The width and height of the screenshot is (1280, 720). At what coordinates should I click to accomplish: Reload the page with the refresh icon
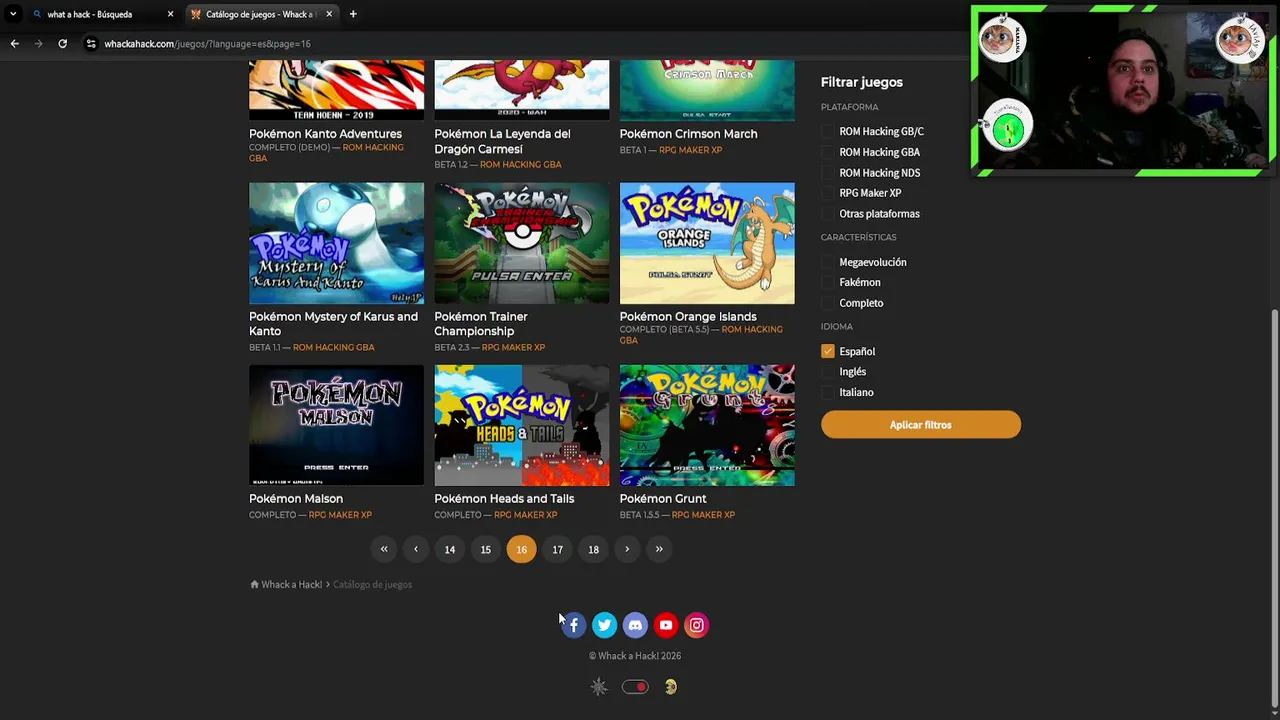62,44
